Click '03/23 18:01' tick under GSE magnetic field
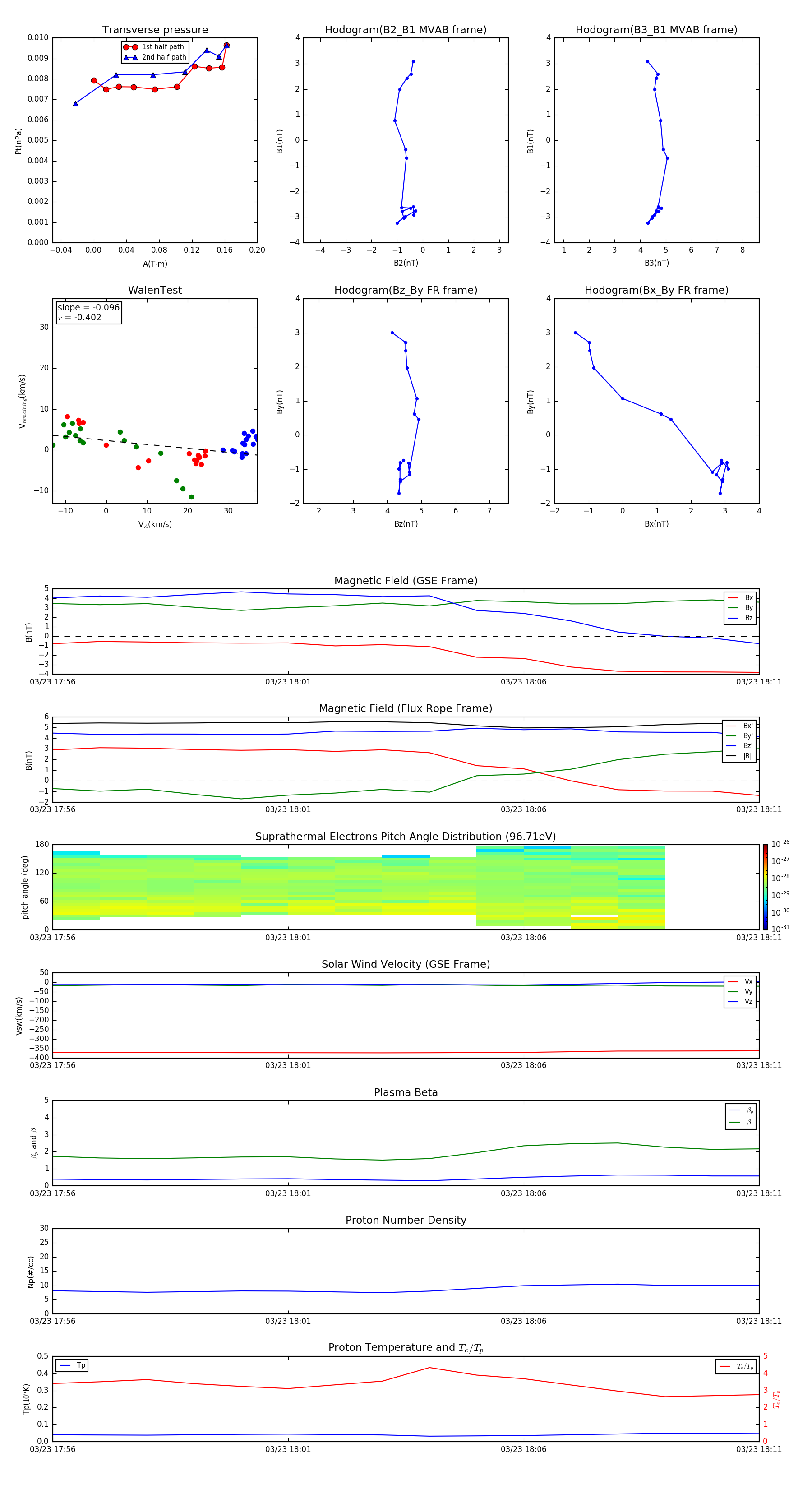 pos(288,682)
